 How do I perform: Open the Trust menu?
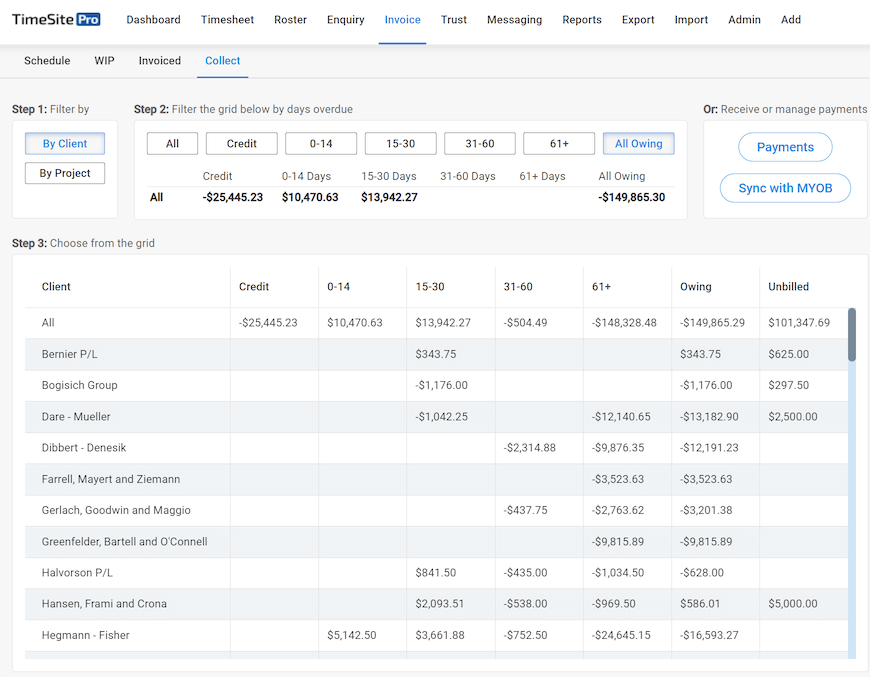coord(454,20)
